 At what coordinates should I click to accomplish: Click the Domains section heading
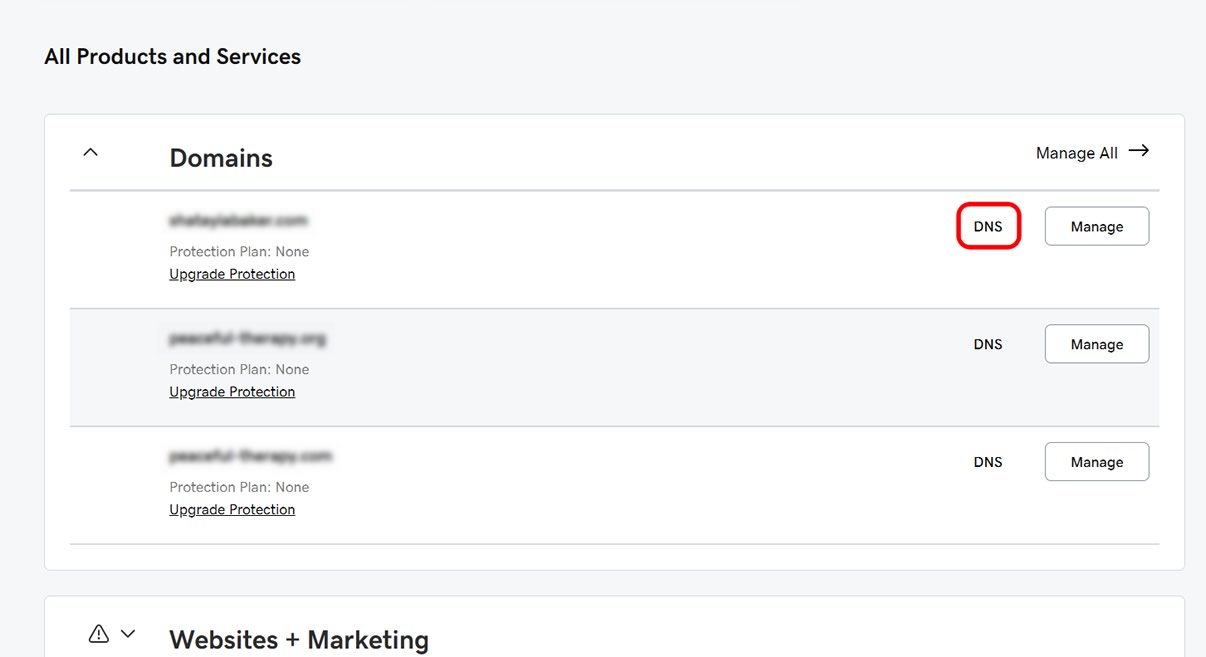[221, 158]
